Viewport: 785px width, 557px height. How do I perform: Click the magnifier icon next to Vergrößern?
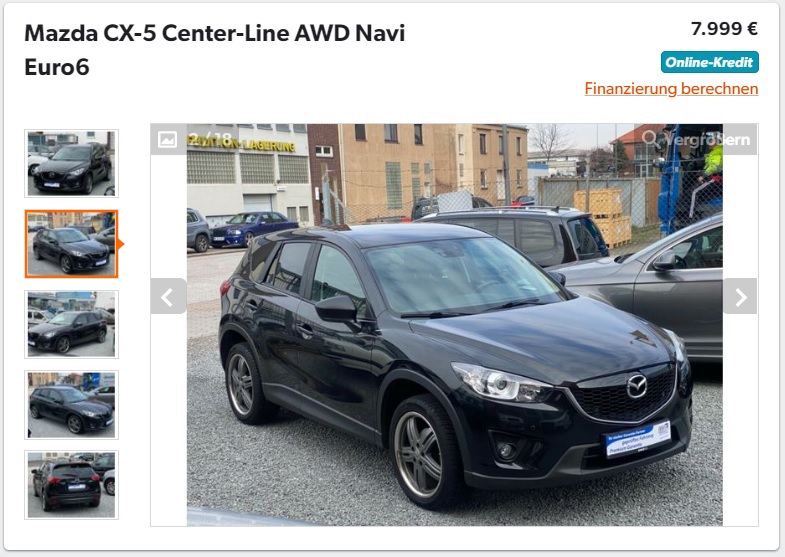tap(650, 139)
